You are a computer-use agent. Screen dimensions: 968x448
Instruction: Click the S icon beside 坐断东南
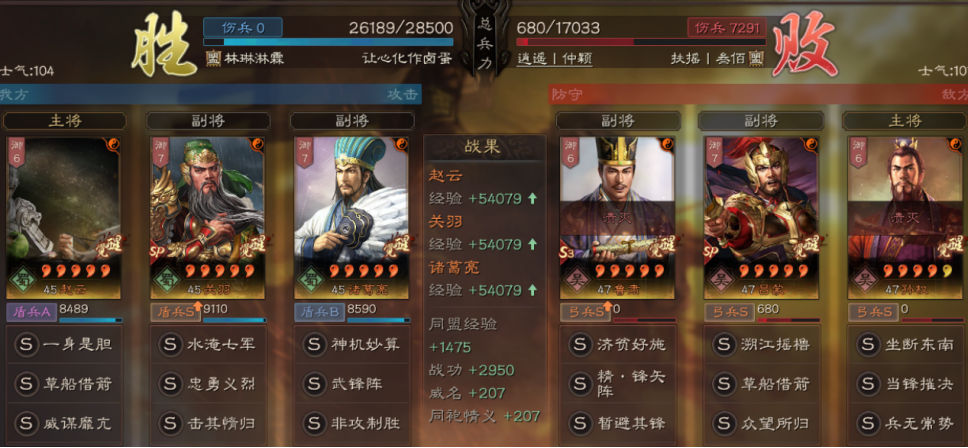click(868, 344)
